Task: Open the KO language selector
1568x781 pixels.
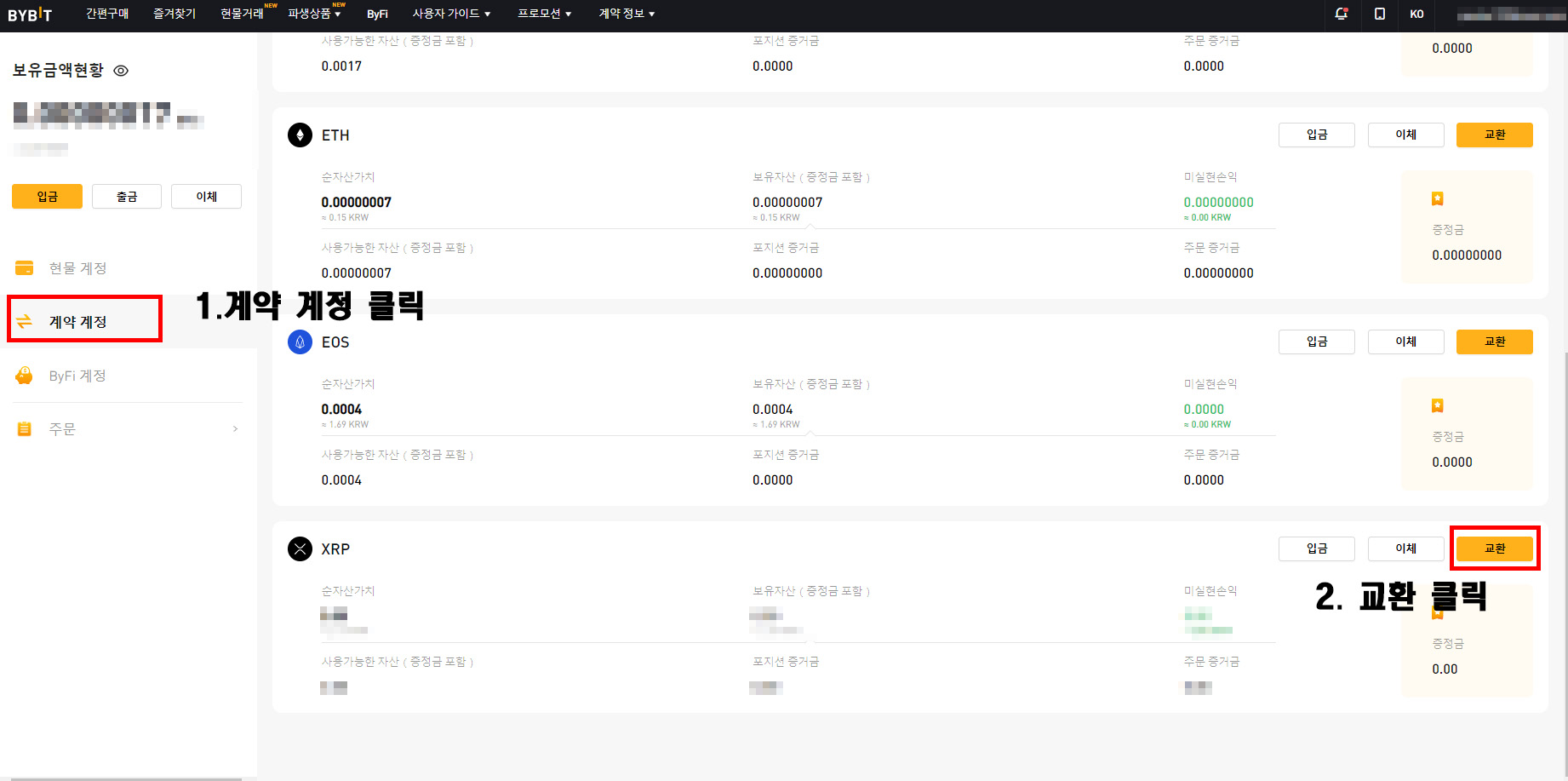Action: point(1416,14)
